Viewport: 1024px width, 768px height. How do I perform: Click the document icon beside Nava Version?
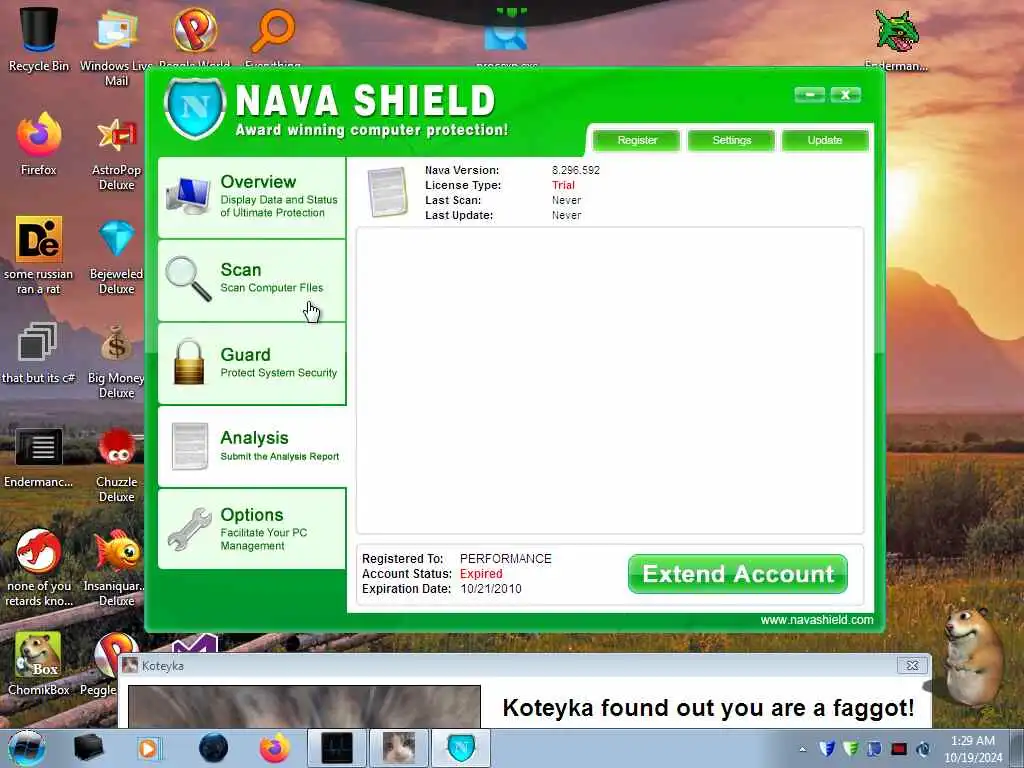(387, 192)
